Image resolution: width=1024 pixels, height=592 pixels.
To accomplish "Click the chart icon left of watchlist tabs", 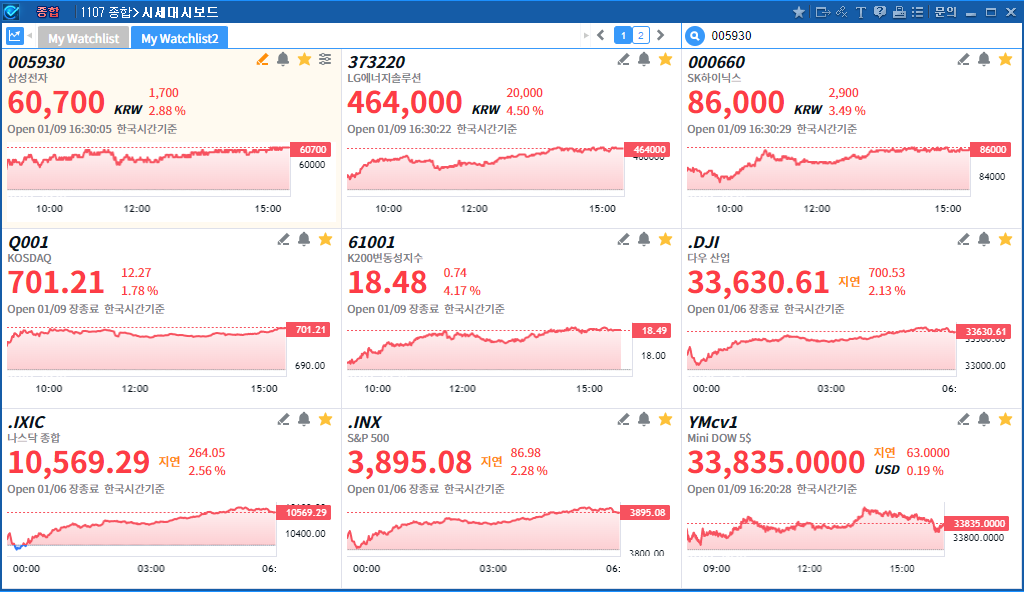I will tap(15, 36).
